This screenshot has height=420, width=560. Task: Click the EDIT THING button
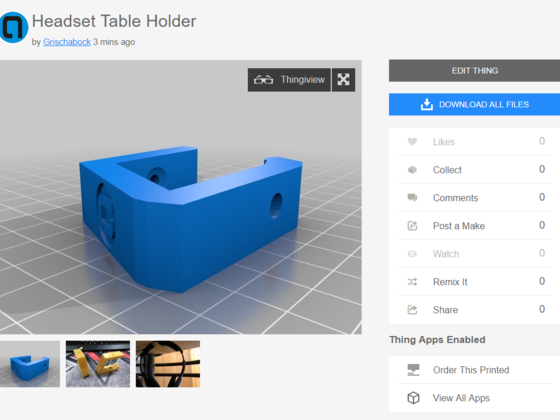click(x=474, y=71)
